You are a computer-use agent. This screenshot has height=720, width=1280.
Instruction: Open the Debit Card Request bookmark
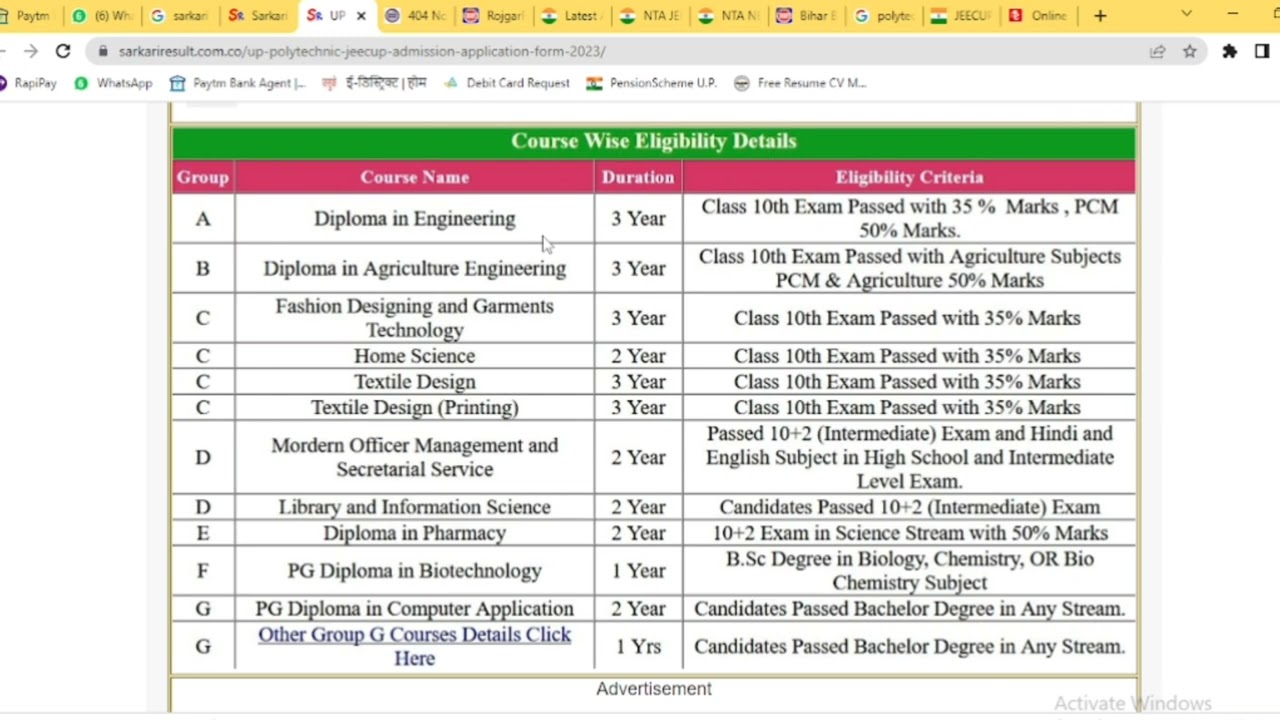coord(507,83)
